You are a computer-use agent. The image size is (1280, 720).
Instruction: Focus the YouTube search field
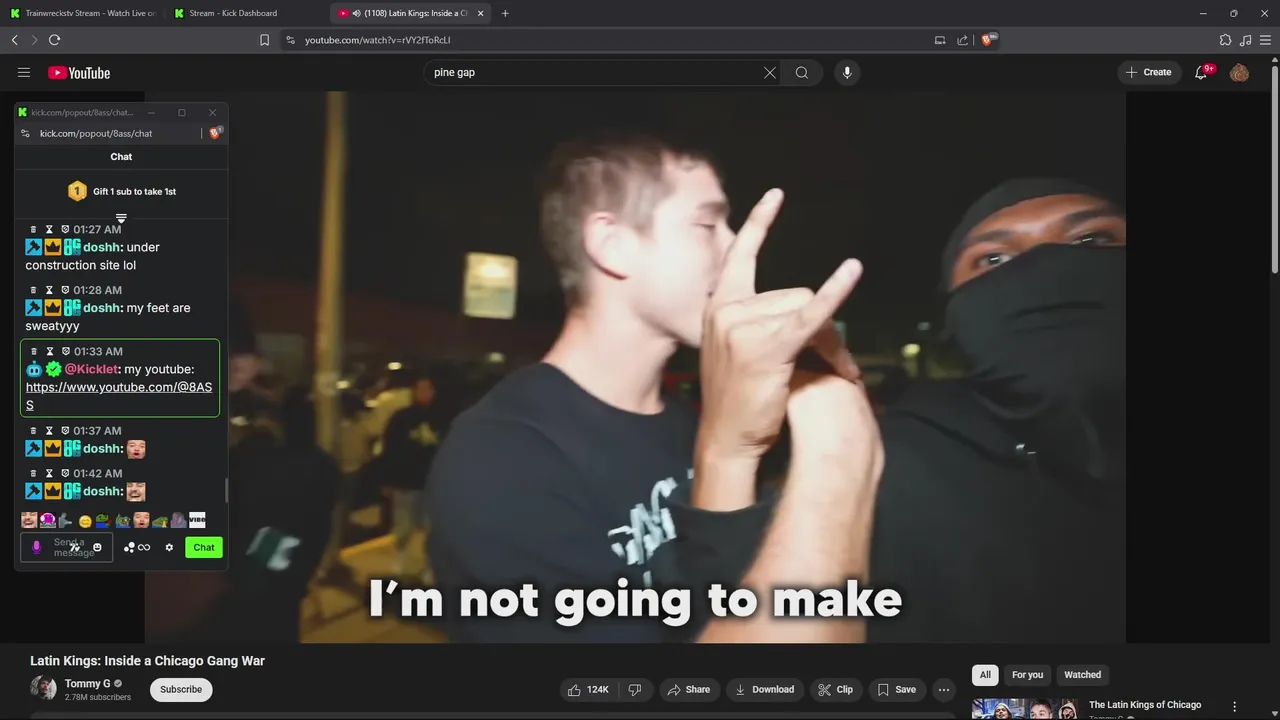[x=595, y=72]
